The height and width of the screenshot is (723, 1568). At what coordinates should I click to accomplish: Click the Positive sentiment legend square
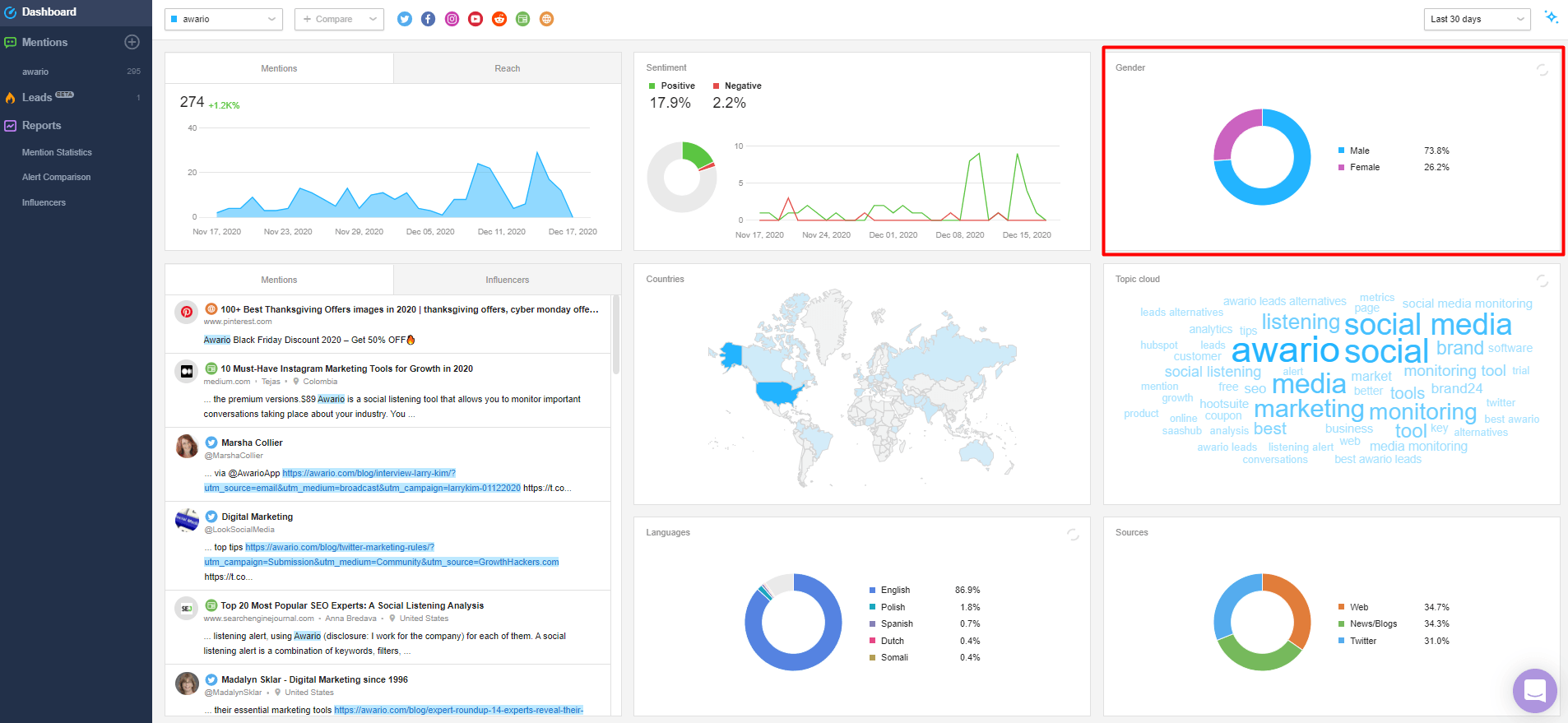[x=652, y=86]
